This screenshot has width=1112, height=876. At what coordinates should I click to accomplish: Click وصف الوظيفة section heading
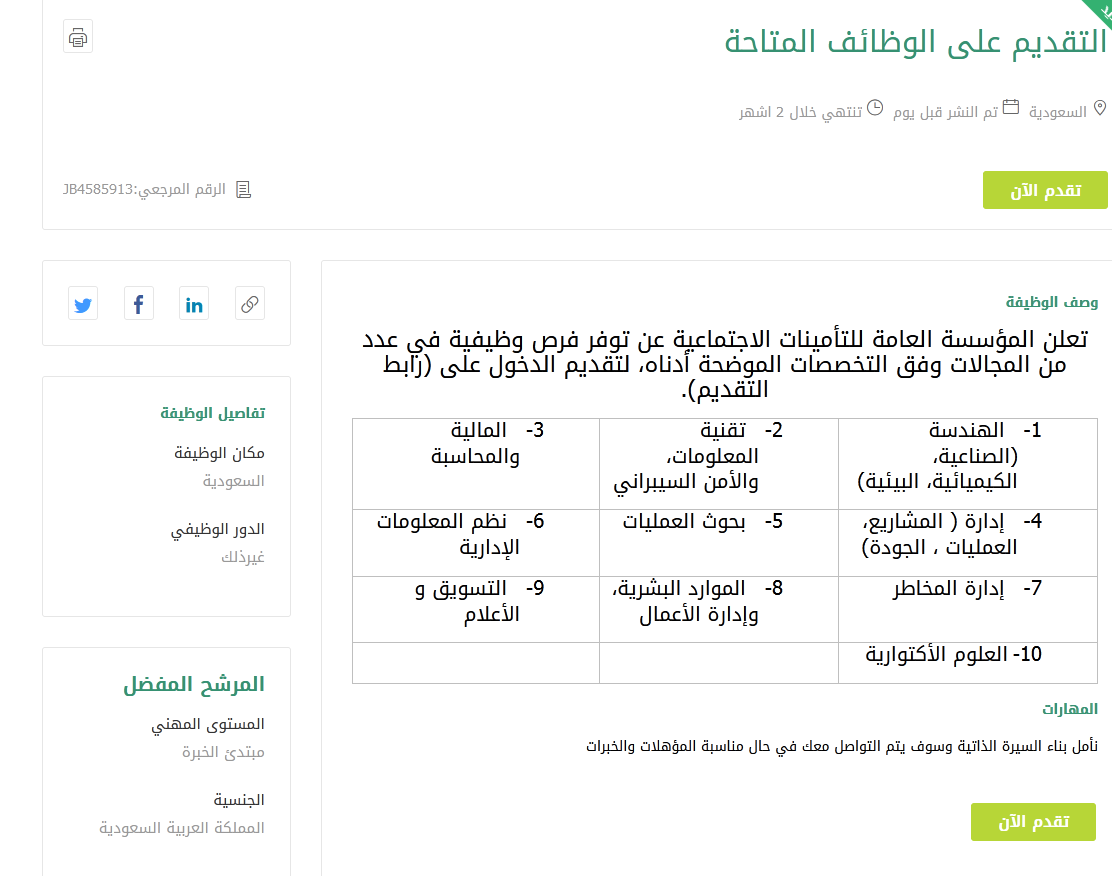[x=1052, y=302]
